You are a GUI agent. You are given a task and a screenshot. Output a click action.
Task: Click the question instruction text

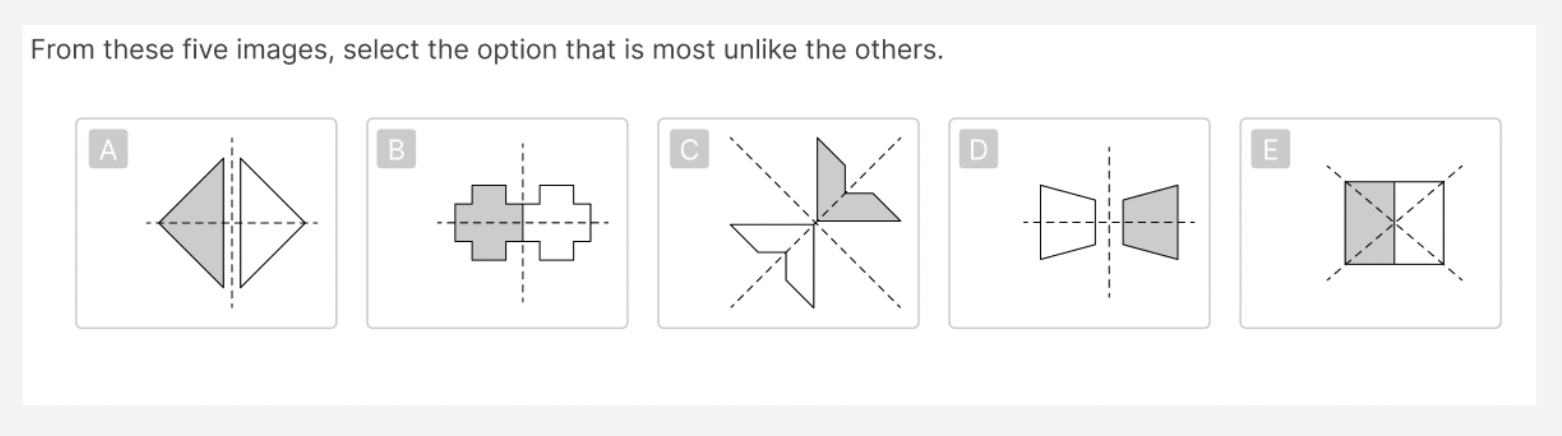click(487, 50)
